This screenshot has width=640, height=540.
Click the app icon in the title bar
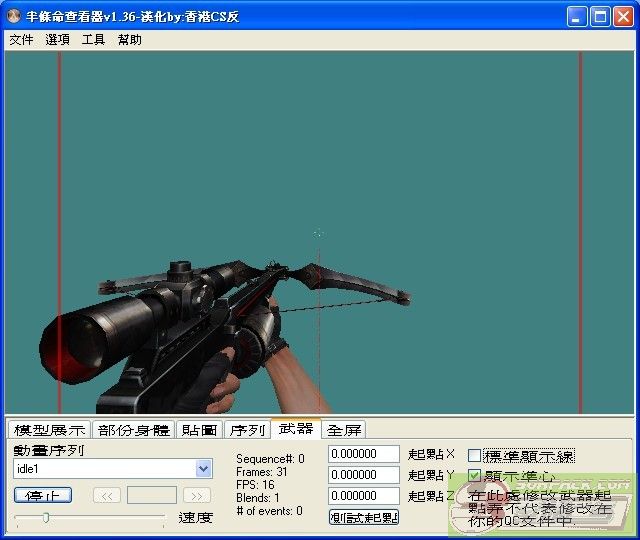(x=13, y=17)
